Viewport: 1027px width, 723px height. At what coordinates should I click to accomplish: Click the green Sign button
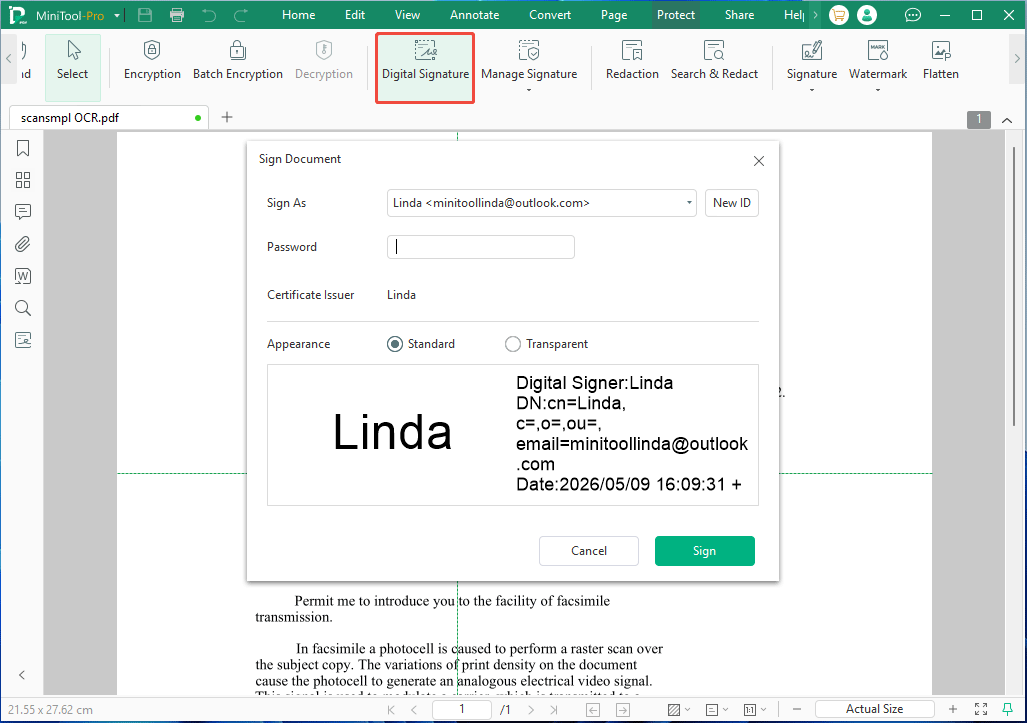(705, 551)
